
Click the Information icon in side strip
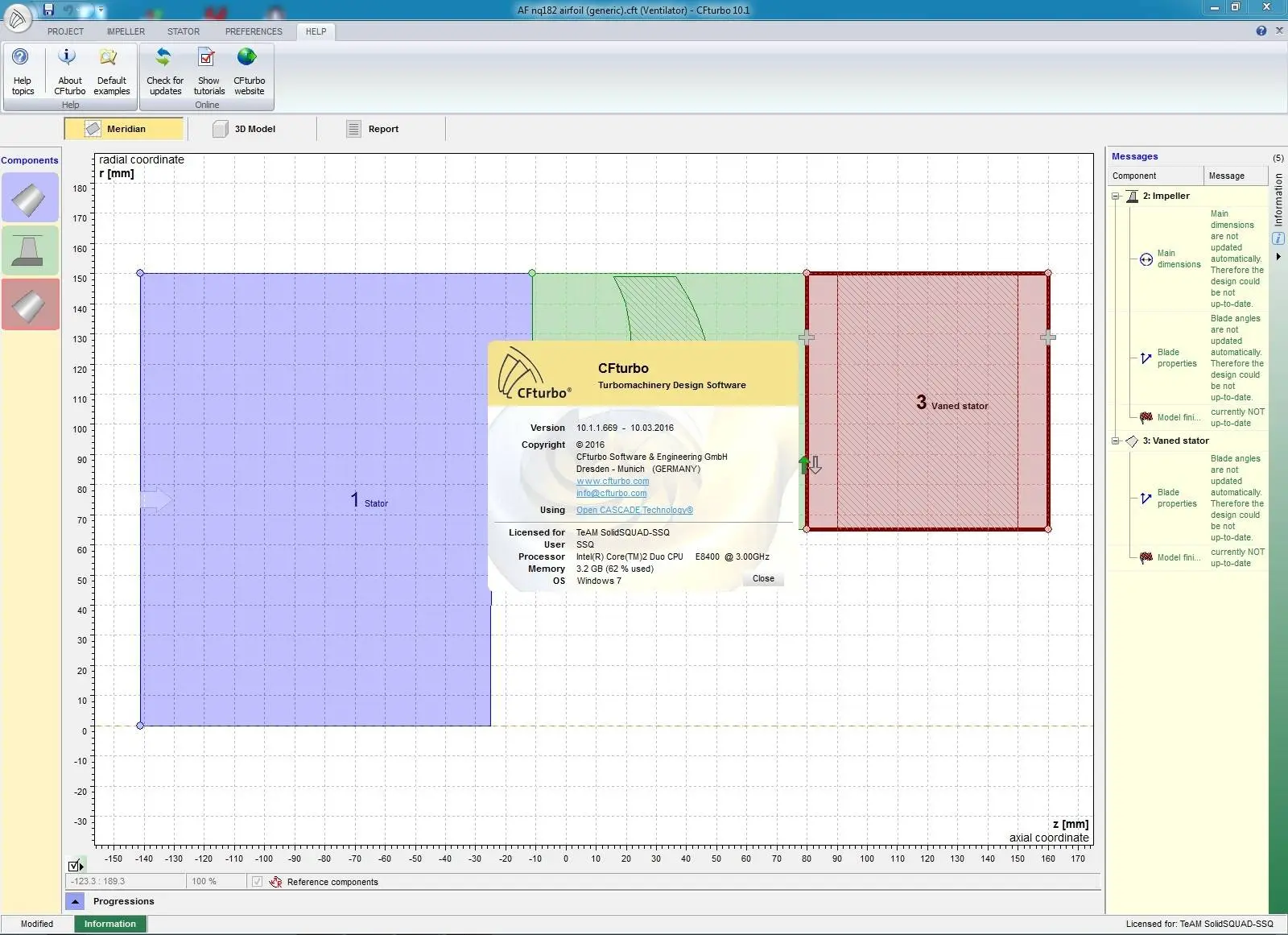point(1278,238)
